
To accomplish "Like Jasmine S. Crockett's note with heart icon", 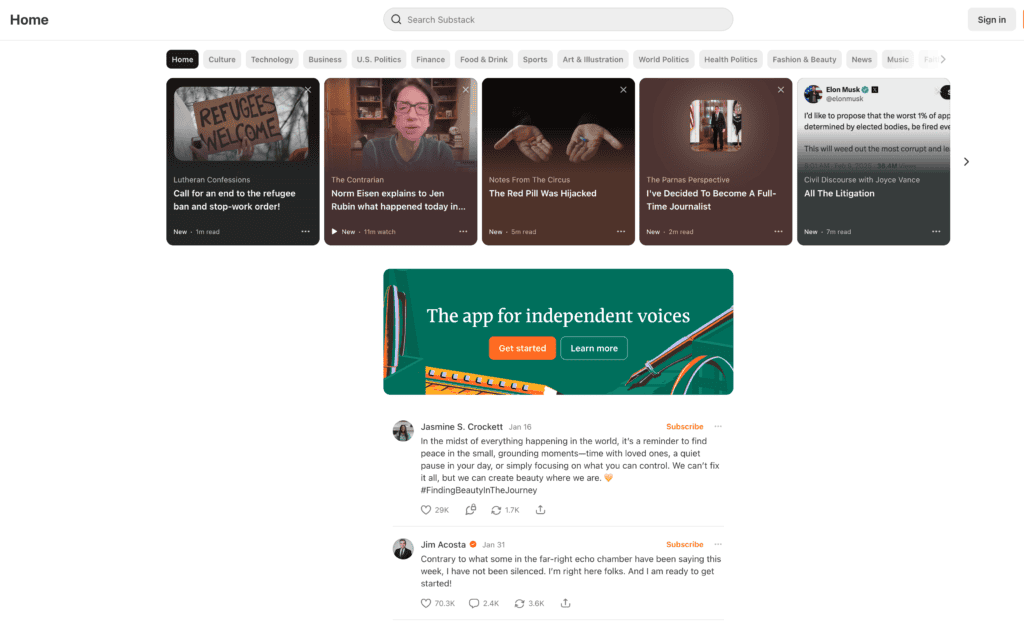I will (x=426, y=510).
